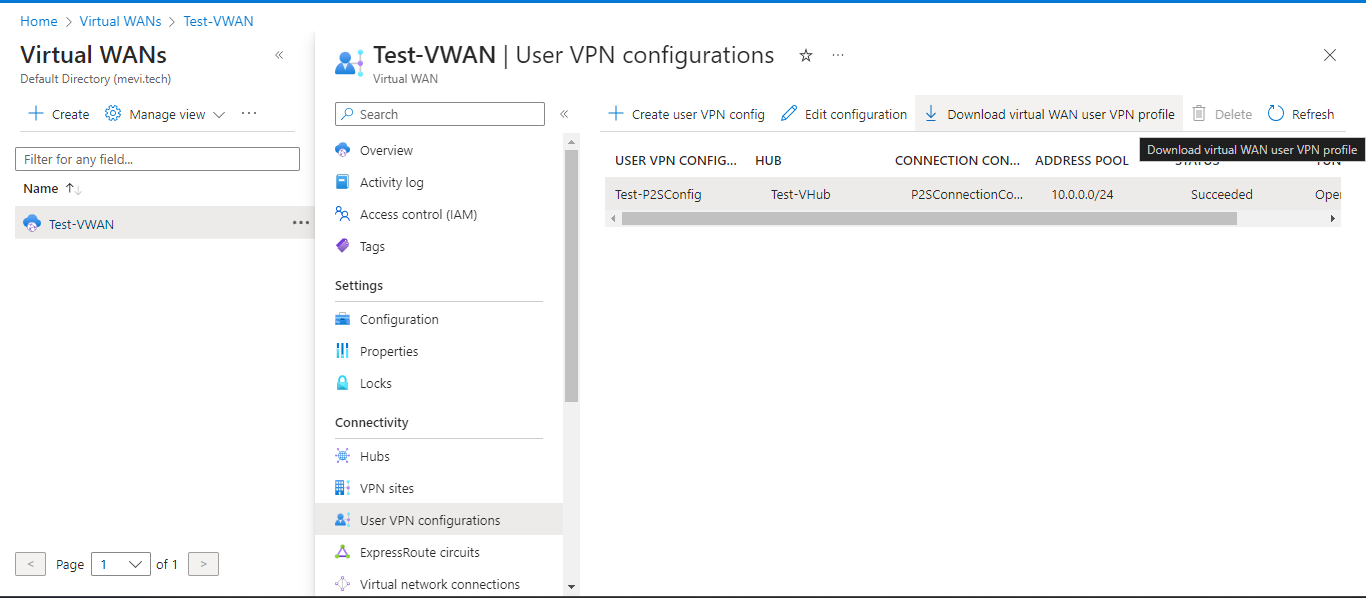
Task: Click the Properties icon
Action: tap(343, 351)
